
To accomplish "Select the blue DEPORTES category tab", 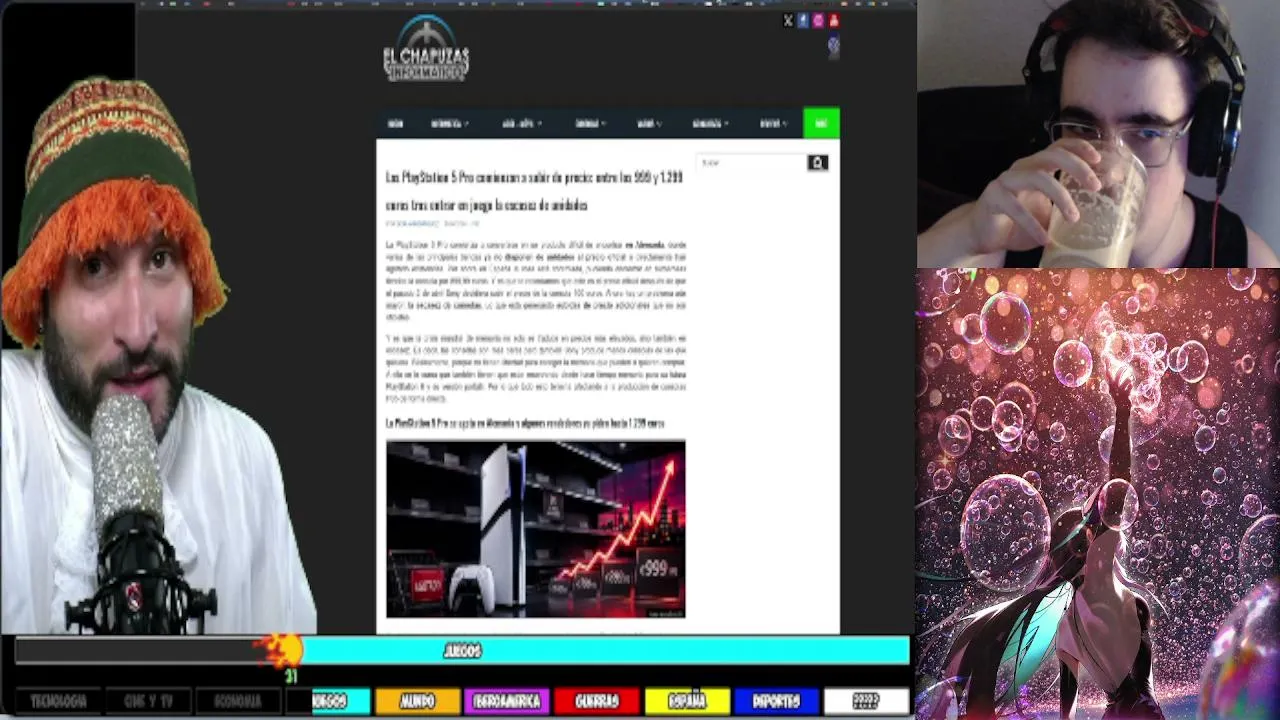I will point(777,701).
